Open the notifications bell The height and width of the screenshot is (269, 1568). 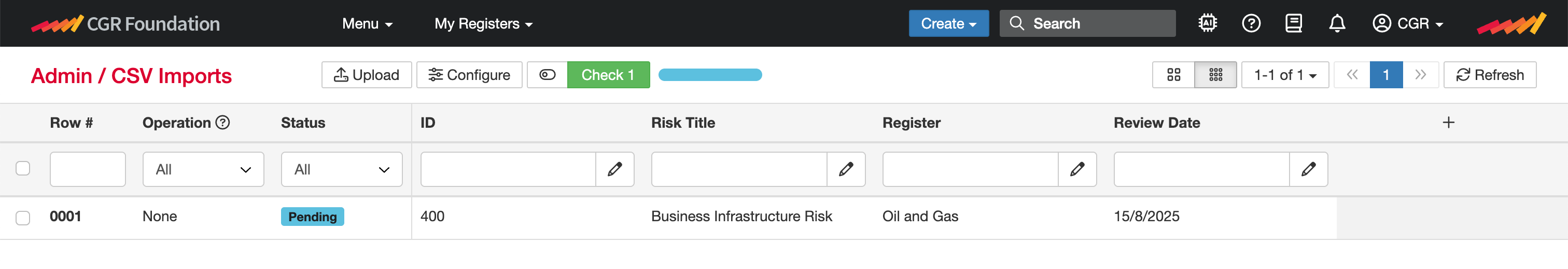[x=1337, y=23]
